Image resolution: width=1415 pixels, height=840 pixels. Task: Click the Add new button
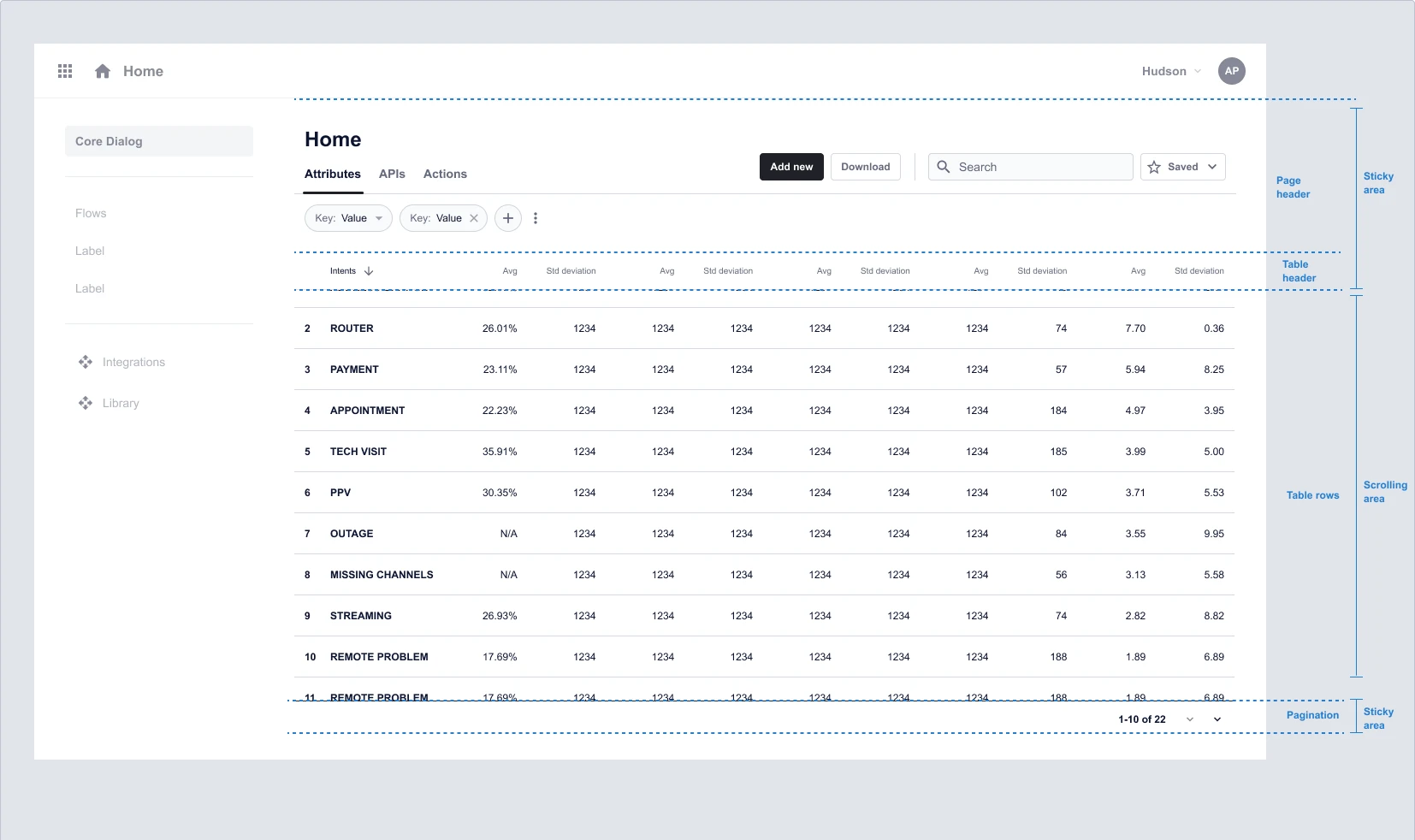[791, 167]
